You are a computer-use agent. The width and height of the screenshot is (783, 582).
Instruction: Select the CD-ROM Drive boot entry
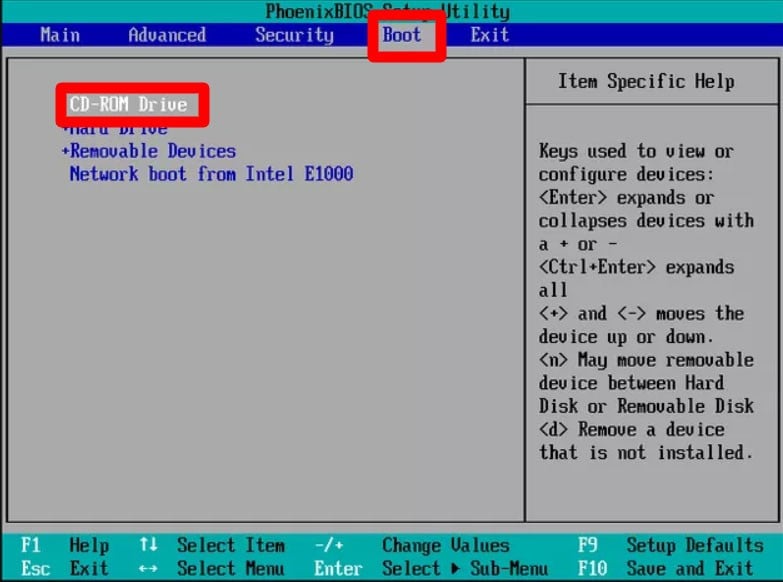click(x=128, y=104)
